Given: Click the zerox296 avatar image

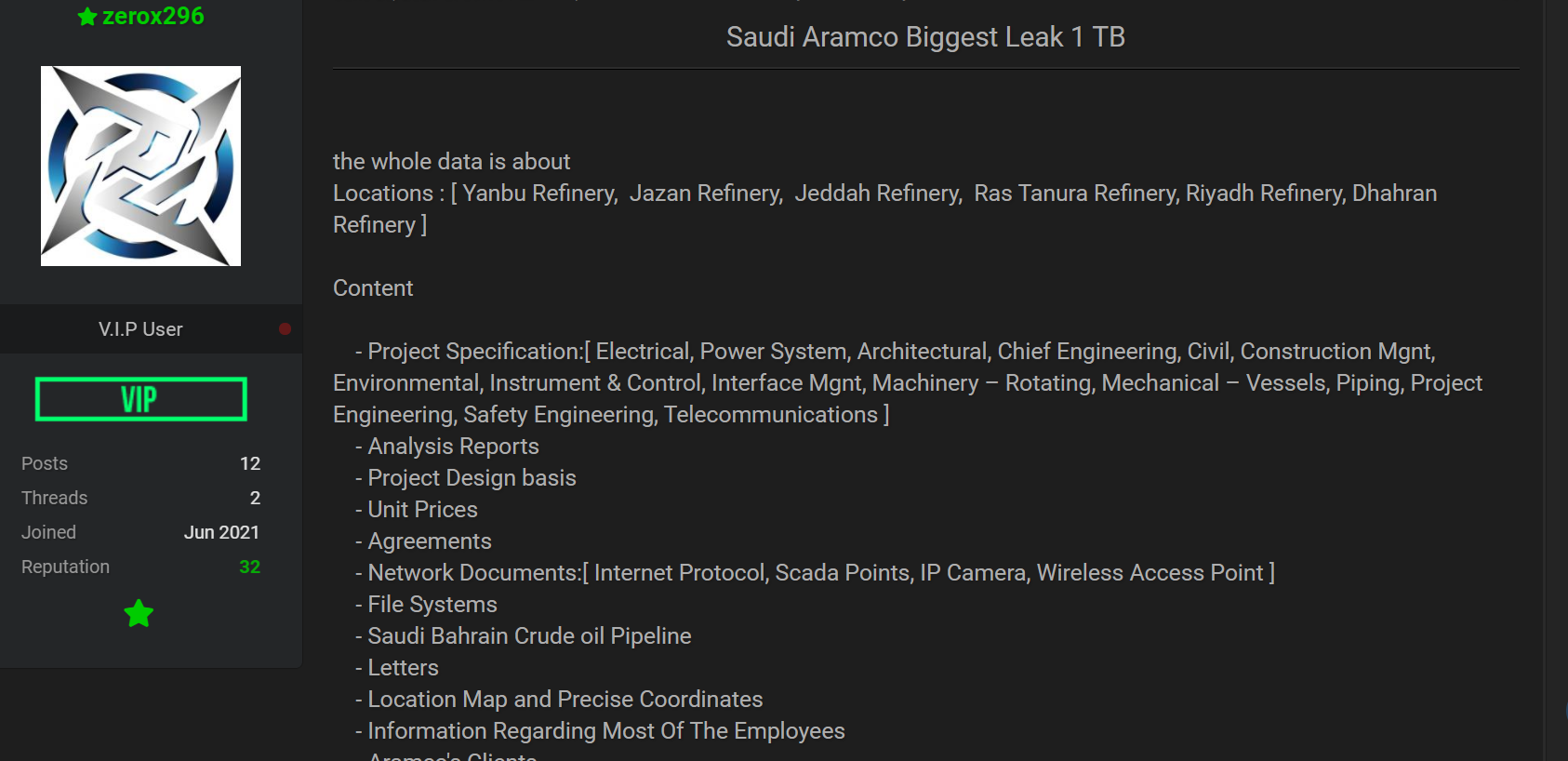Looking at the screenshot, I should pyautogui.click(x=140, y=166).
